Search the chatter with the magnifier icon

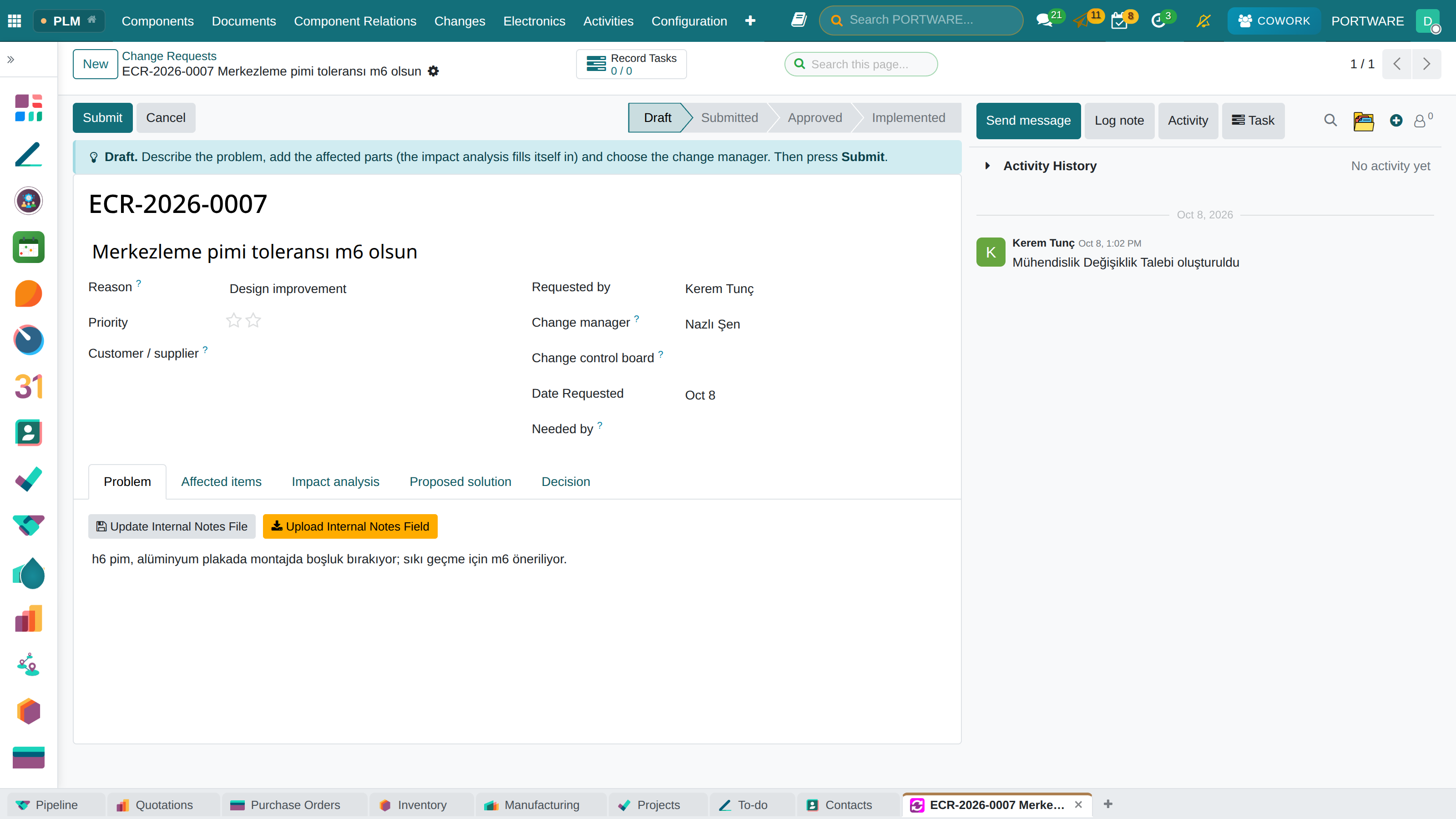[1330, 121]
